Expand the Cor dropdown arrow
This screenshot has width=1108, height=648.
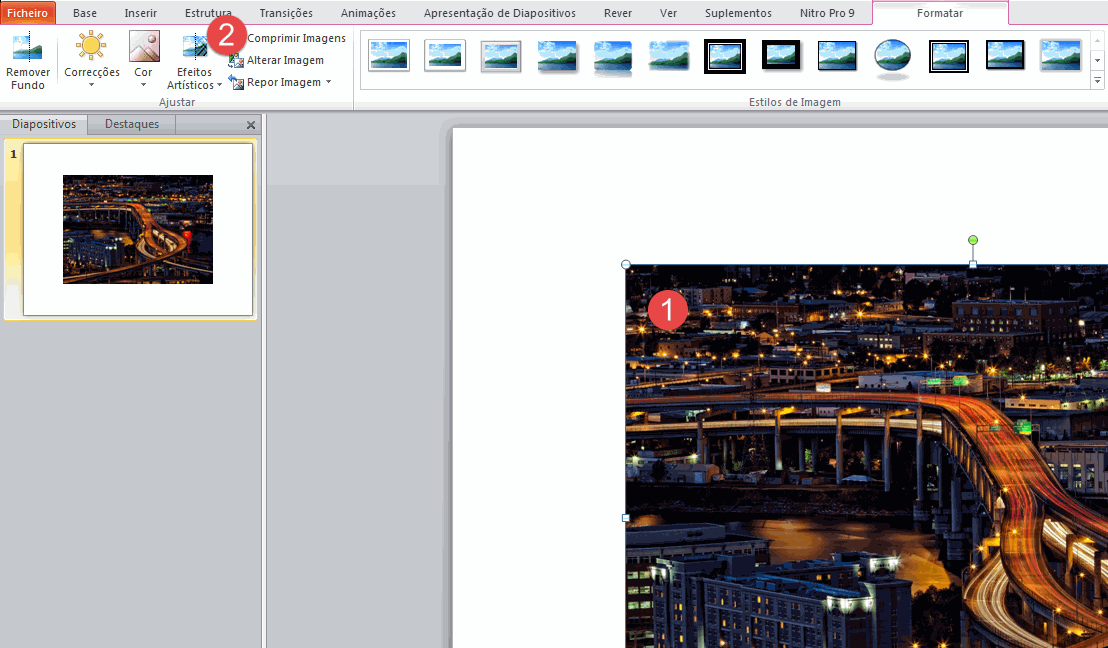point(143,86)
